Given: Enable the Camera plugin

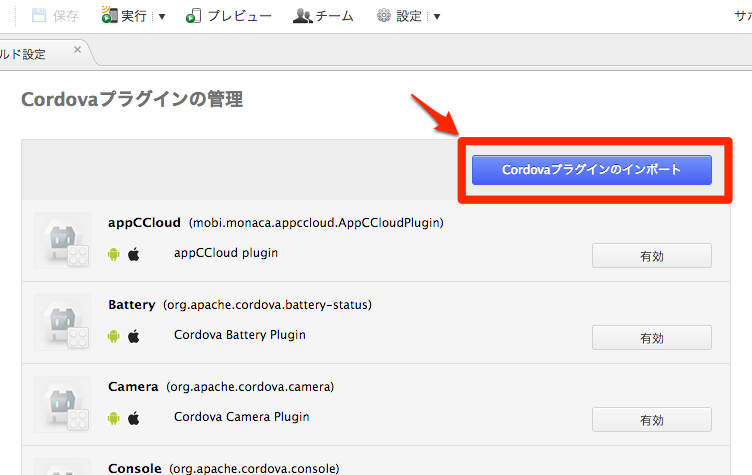Looking at the screenshot, I should click(651, 420).
